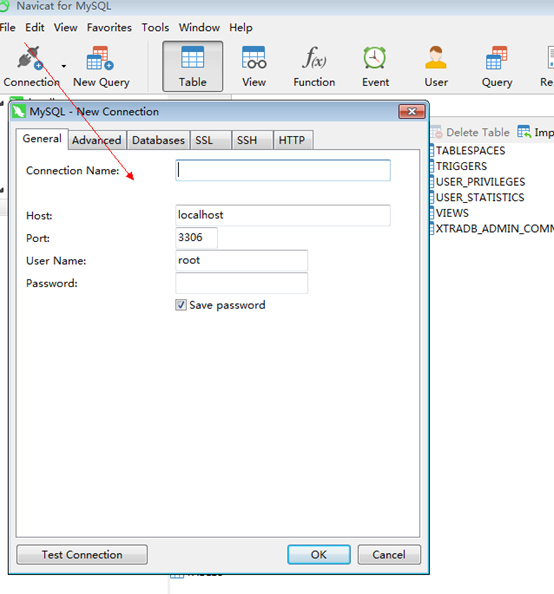Switch to the SSL tab

click(x=210, y=140)
